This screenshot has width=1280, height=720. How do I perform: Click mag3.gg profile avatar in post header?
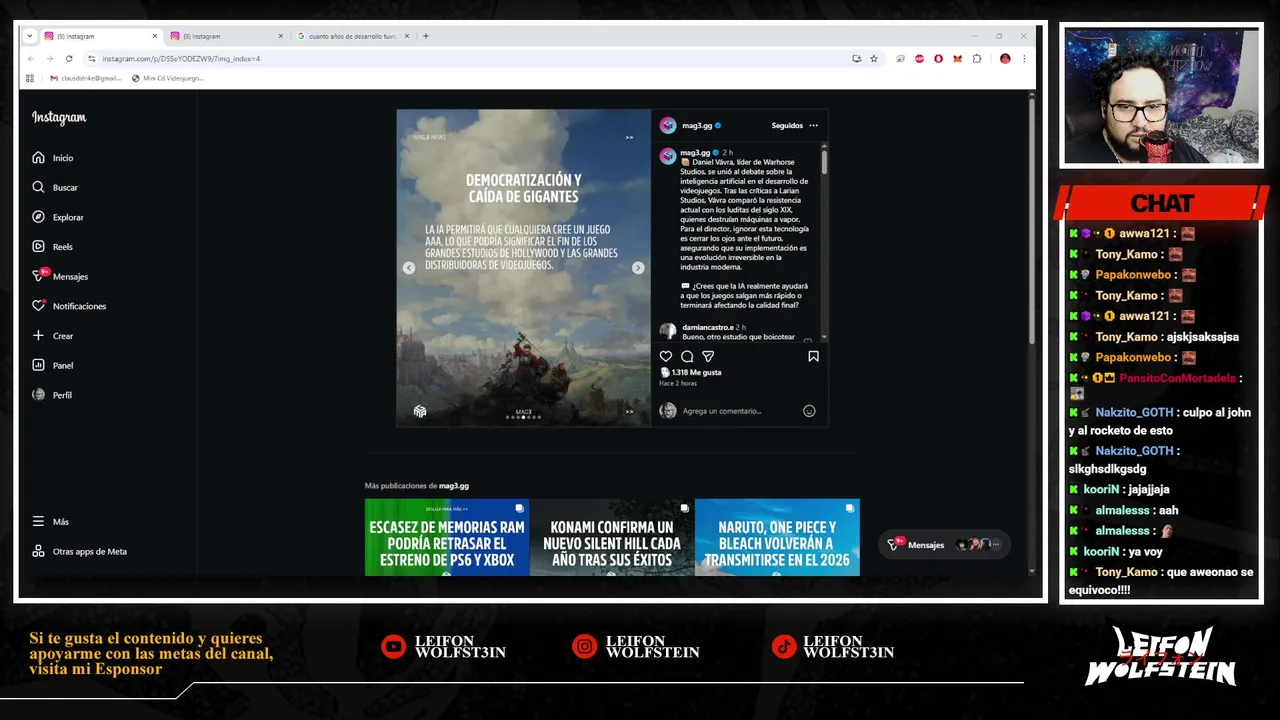point(668,125)
